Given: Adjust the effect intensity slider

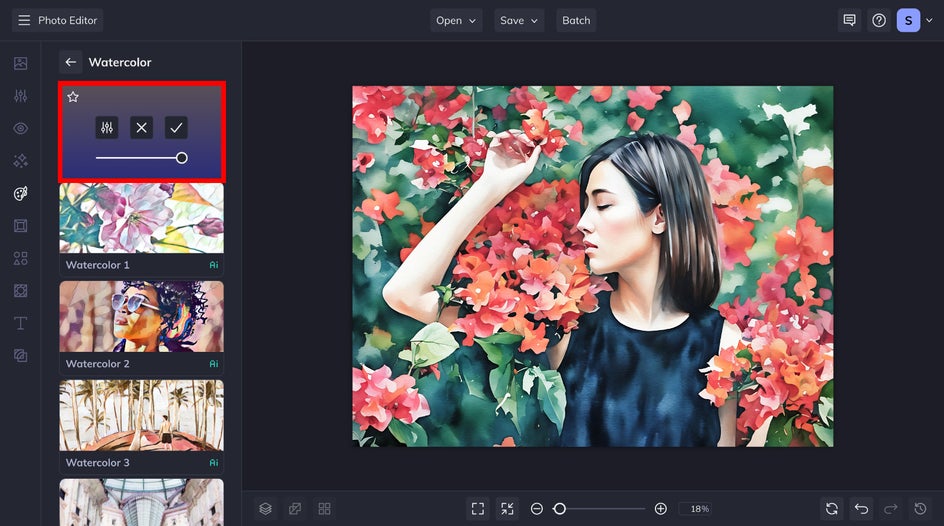Looking at the screenshot, I should point(181,158).
